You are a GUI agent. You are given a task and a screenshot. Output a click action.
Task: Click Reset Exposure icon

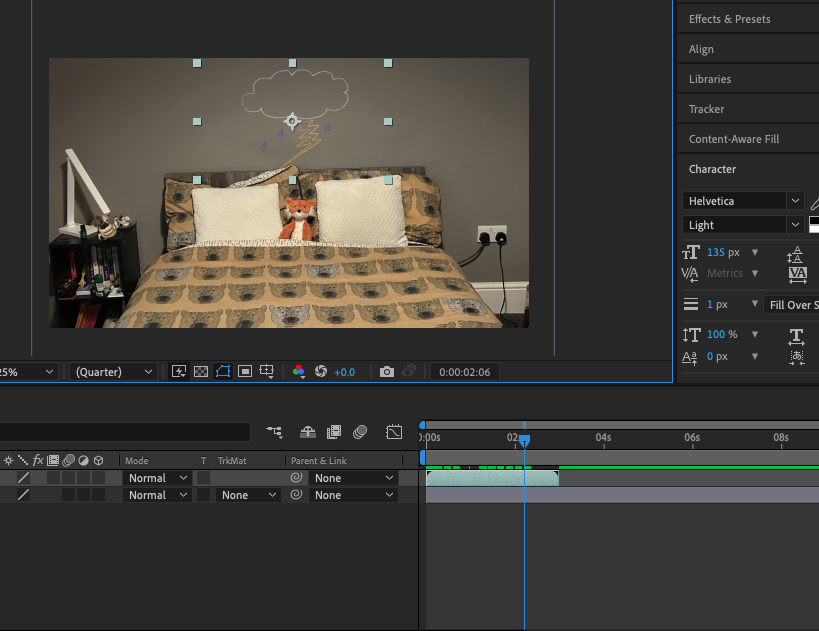[x=321, y=371]
